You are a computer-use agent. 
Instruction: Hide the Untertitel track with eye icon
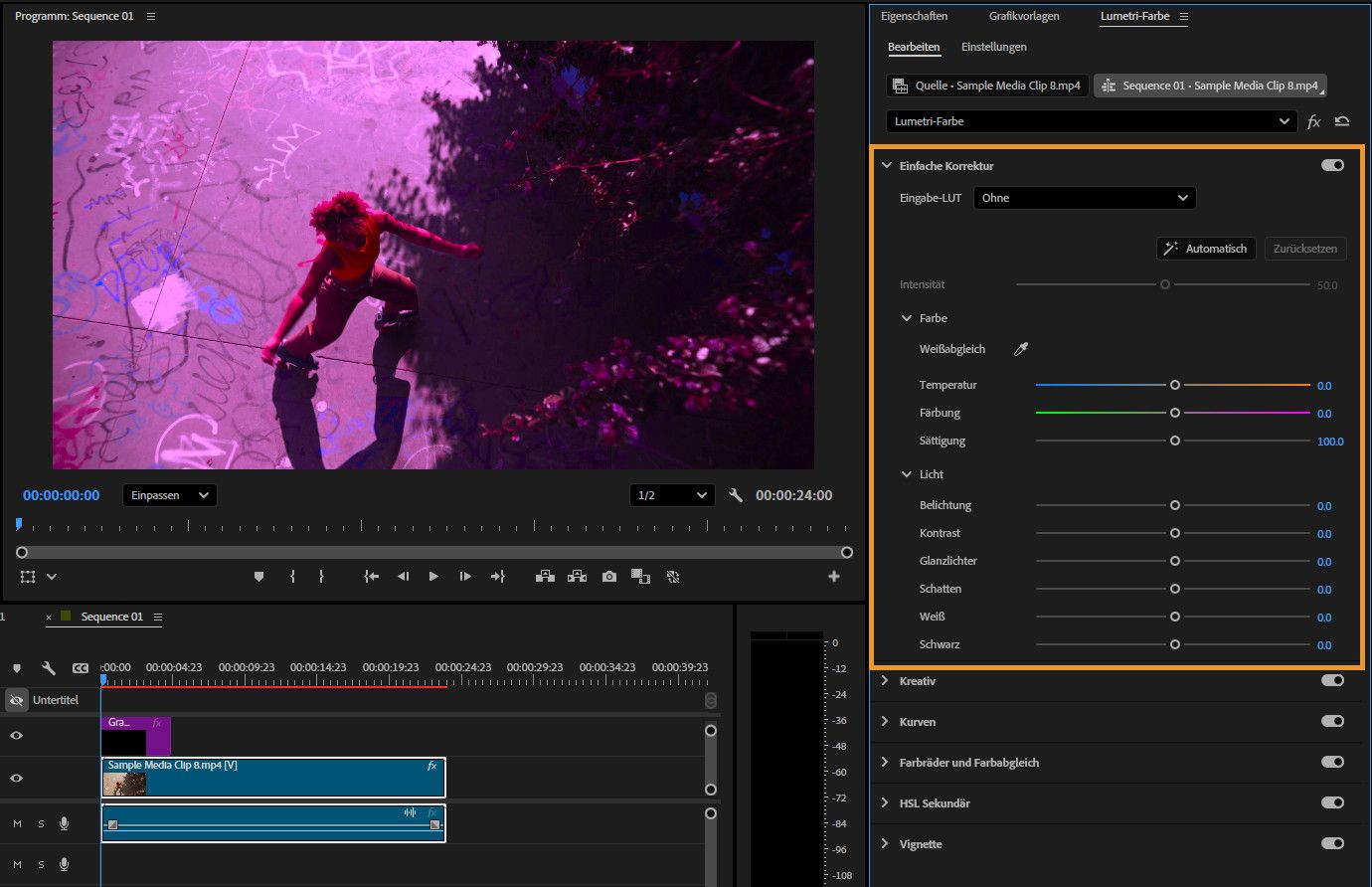16,700
